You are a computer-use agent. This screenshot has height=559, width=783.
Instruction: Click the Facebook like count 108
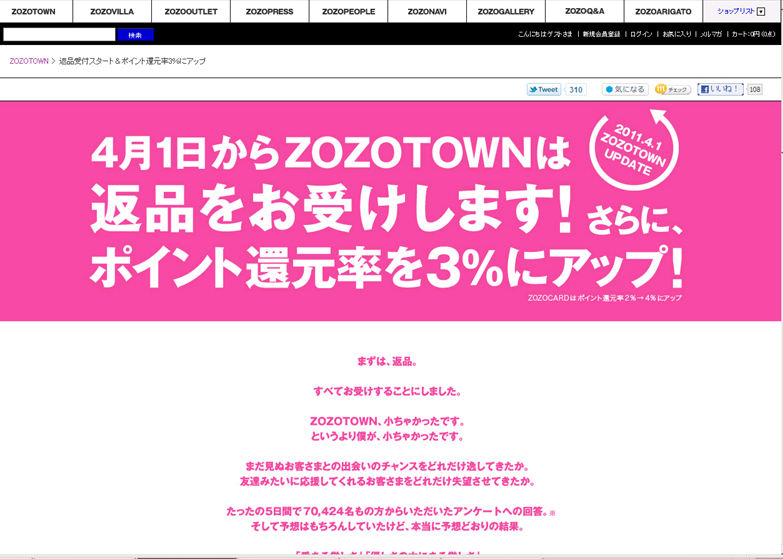tap(755, 89)
